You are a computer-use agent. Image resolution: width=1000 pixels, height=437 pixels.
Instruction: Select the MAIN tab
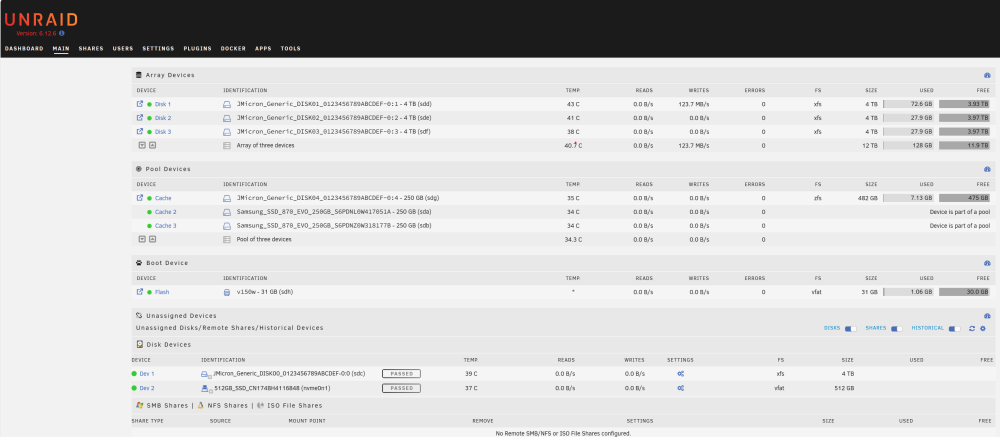[61, 48]
